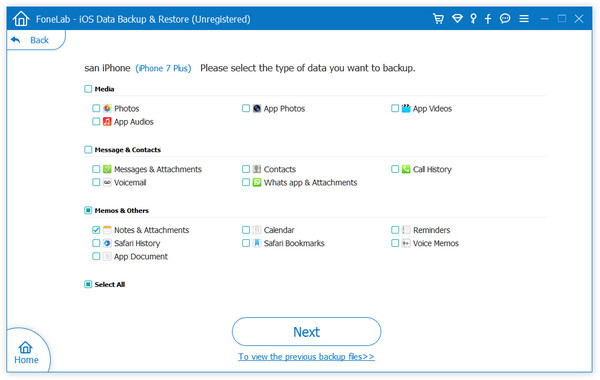The image size is (600, 380).
Task: Open the view previous backup files link
Action: (x=307, y=357)
